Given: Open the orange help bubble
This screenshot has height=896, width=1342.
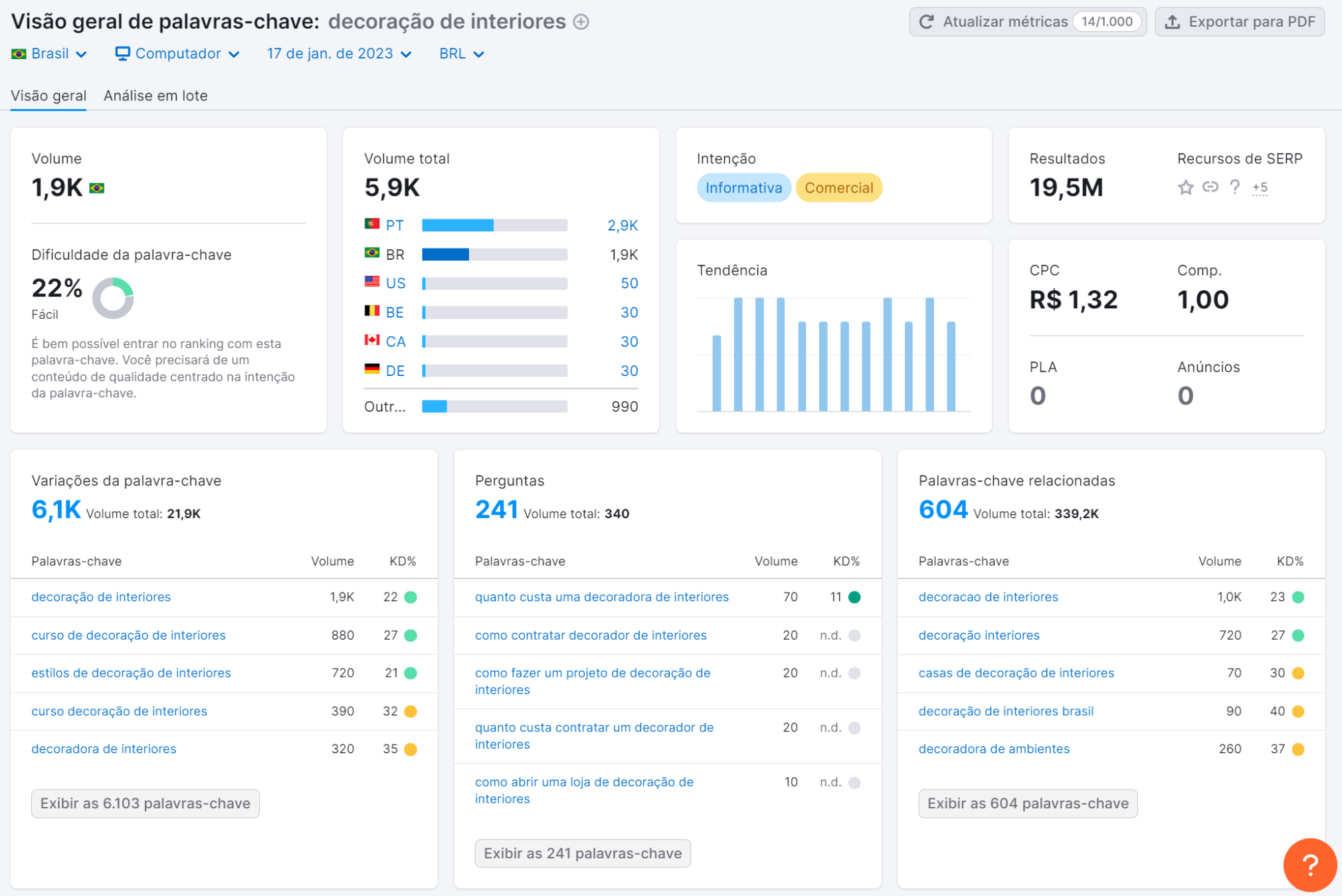Looking at the screenshot, I should coord(1309,865).
